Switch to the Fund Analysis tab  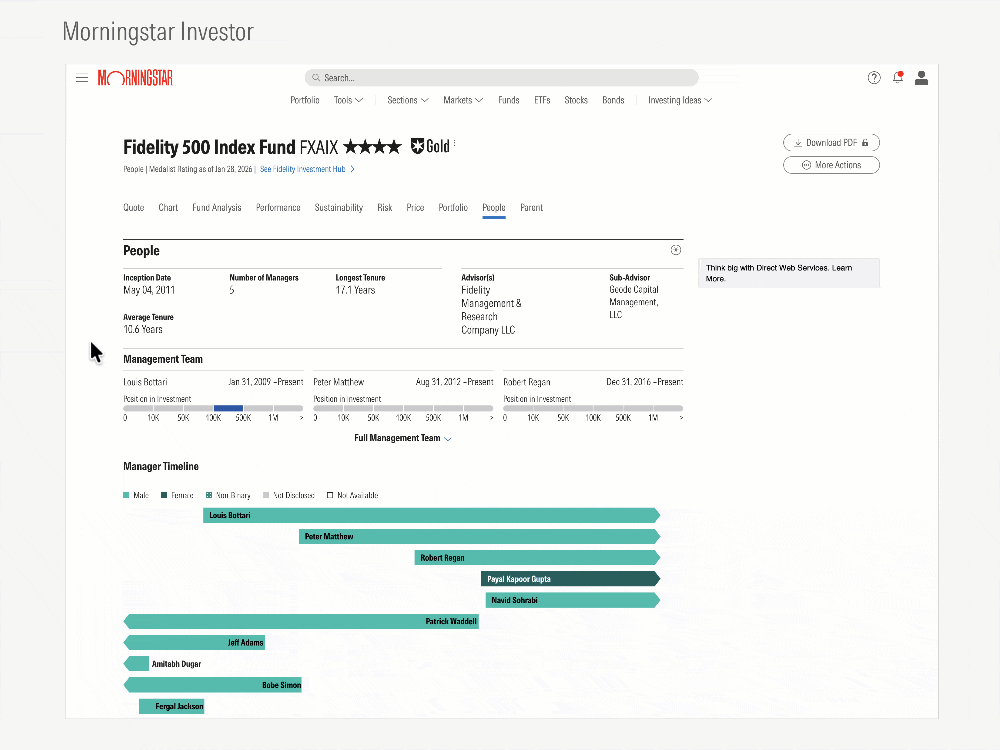(217, 208)
